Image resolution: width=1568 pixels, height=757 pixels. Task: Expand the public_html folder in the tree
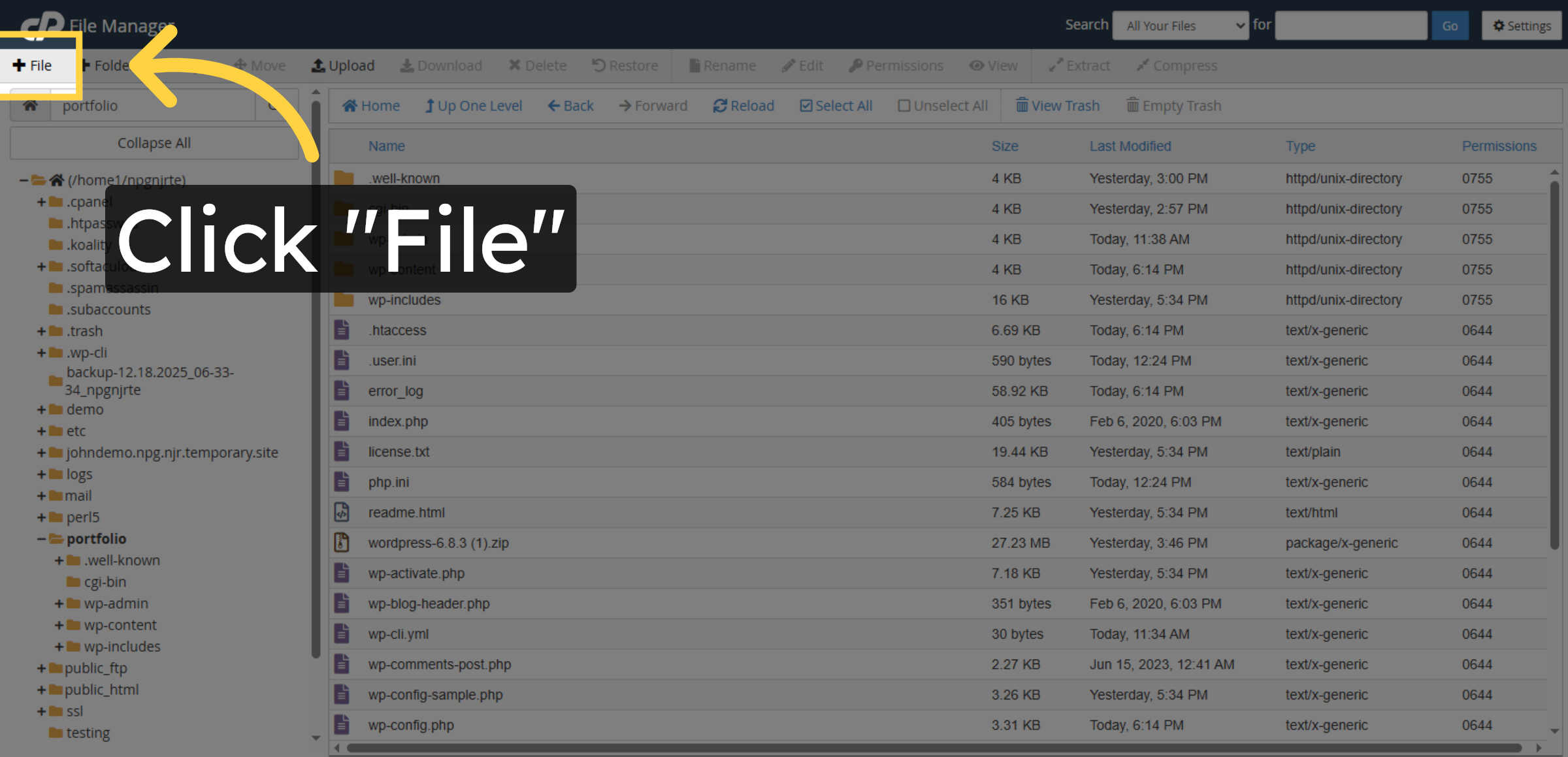tap(41, 689)
